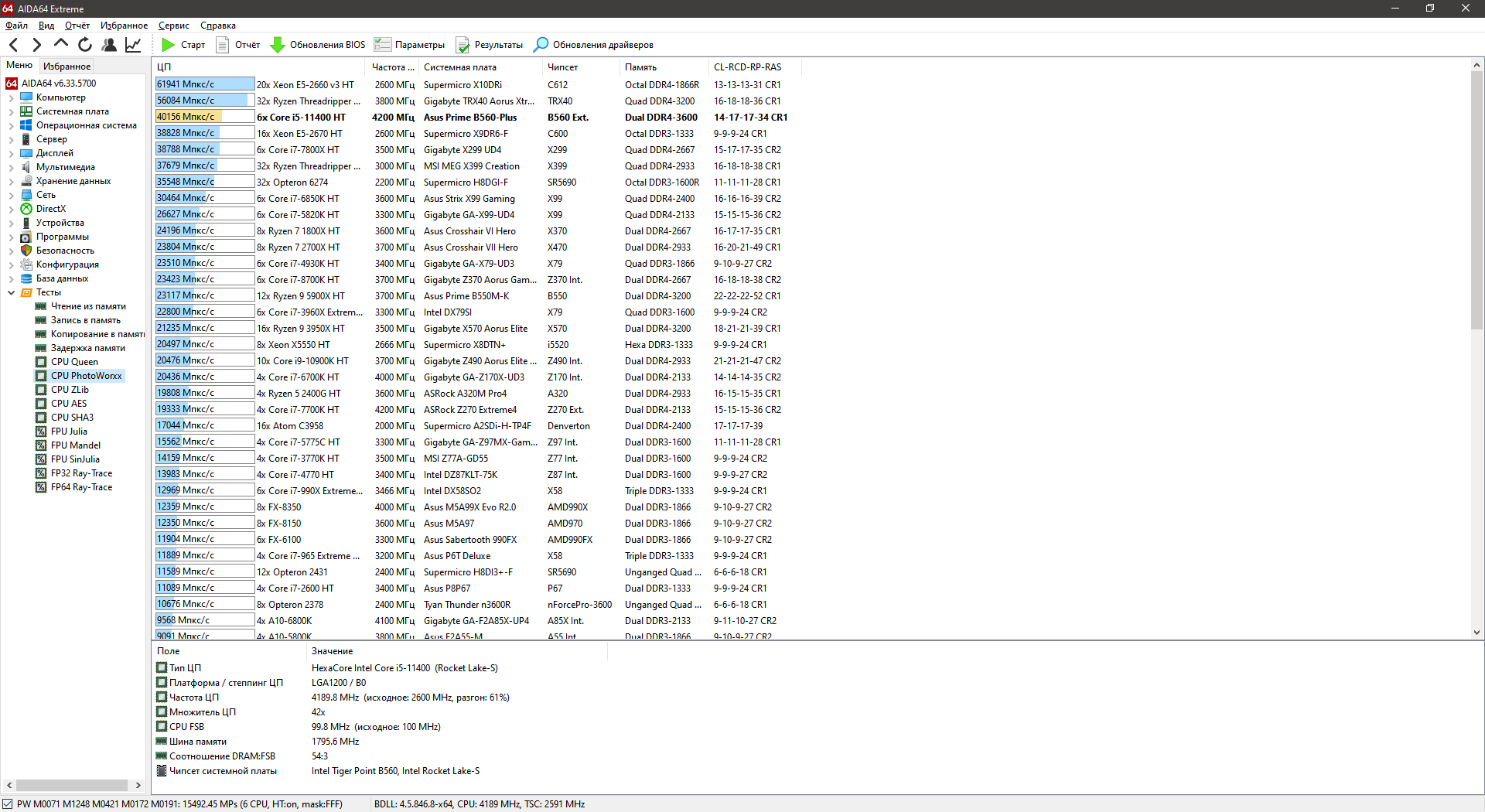Image resolution: width=1485 pixels, height=812 pixels.
Task: Sort by the ЦП column header
Action: point(259,67)
